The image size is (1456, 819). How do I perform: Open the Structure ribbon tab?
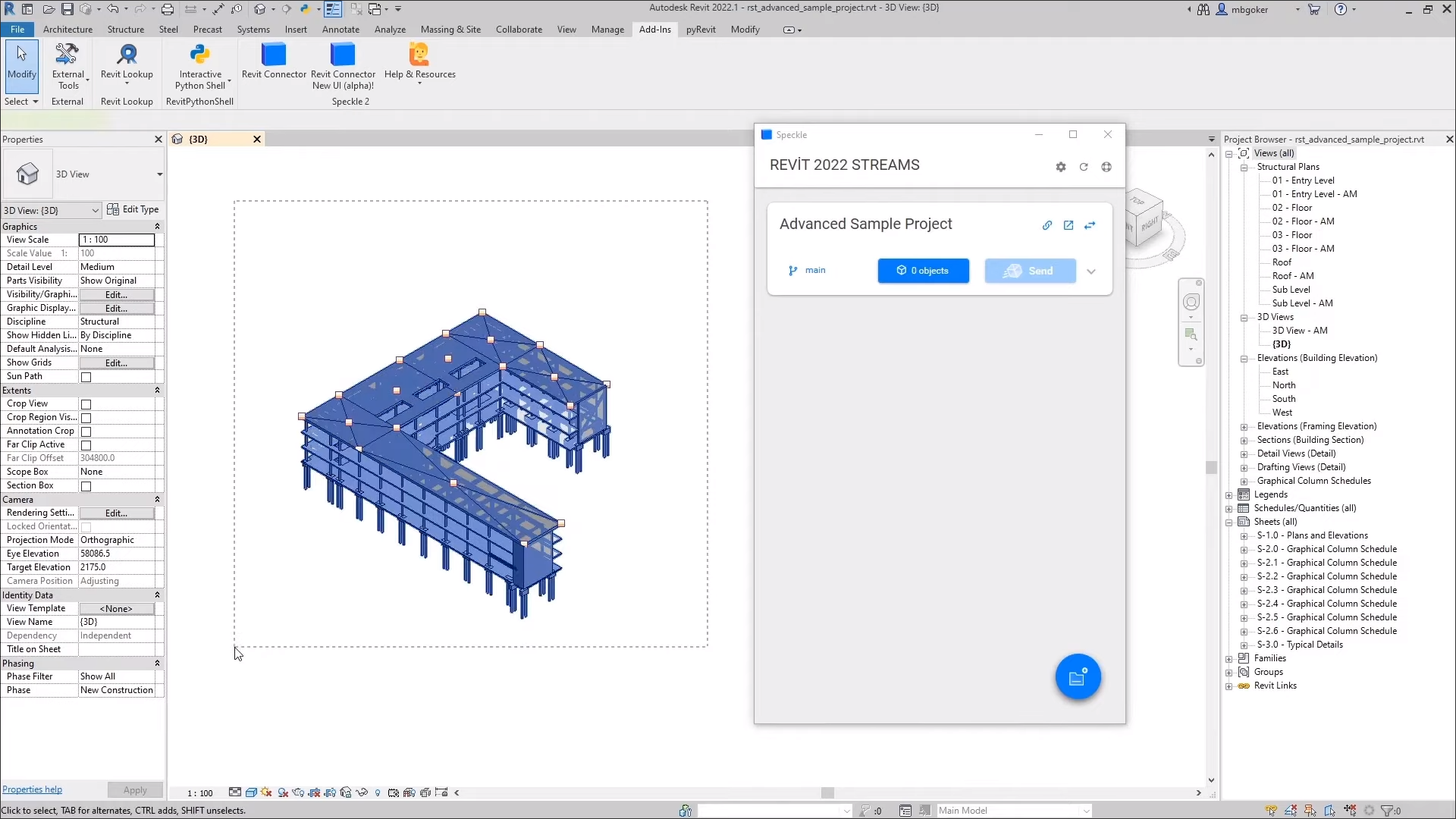point(125,30)
